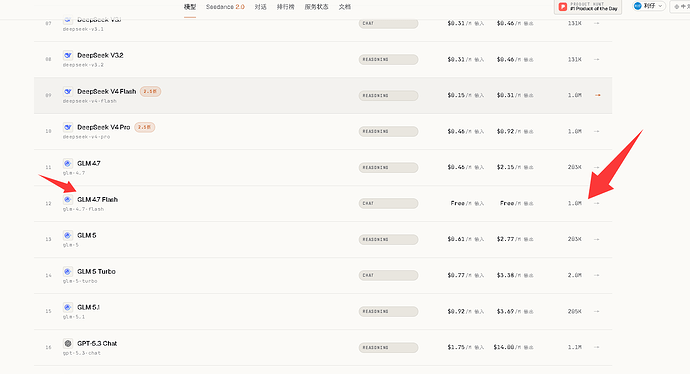Image resolution: width=690 pixels, height=374 pixels.
Task: Open the Seedance 2.0 tab
Action: [225, 7]
